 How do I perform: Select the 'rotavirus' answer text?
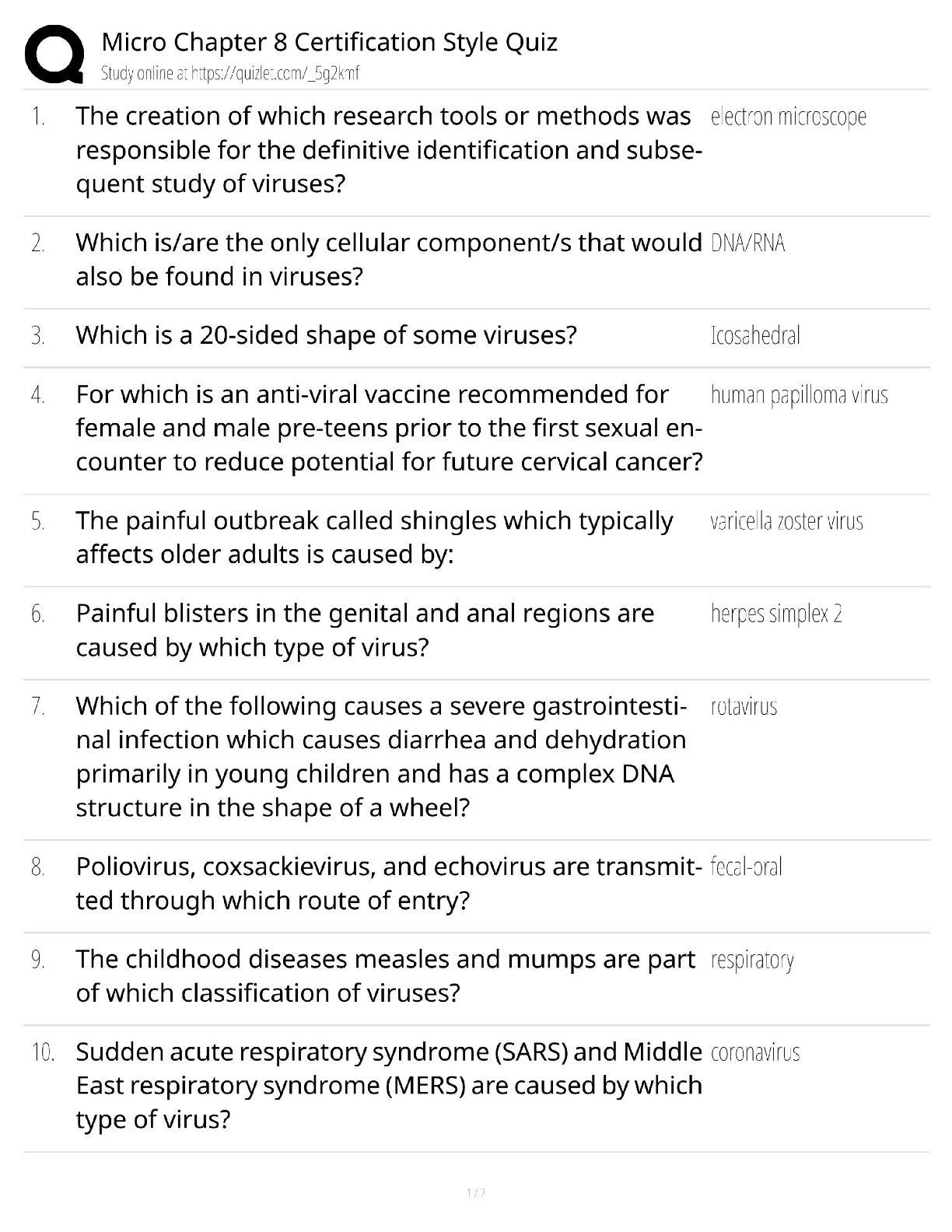click(744, 706)
